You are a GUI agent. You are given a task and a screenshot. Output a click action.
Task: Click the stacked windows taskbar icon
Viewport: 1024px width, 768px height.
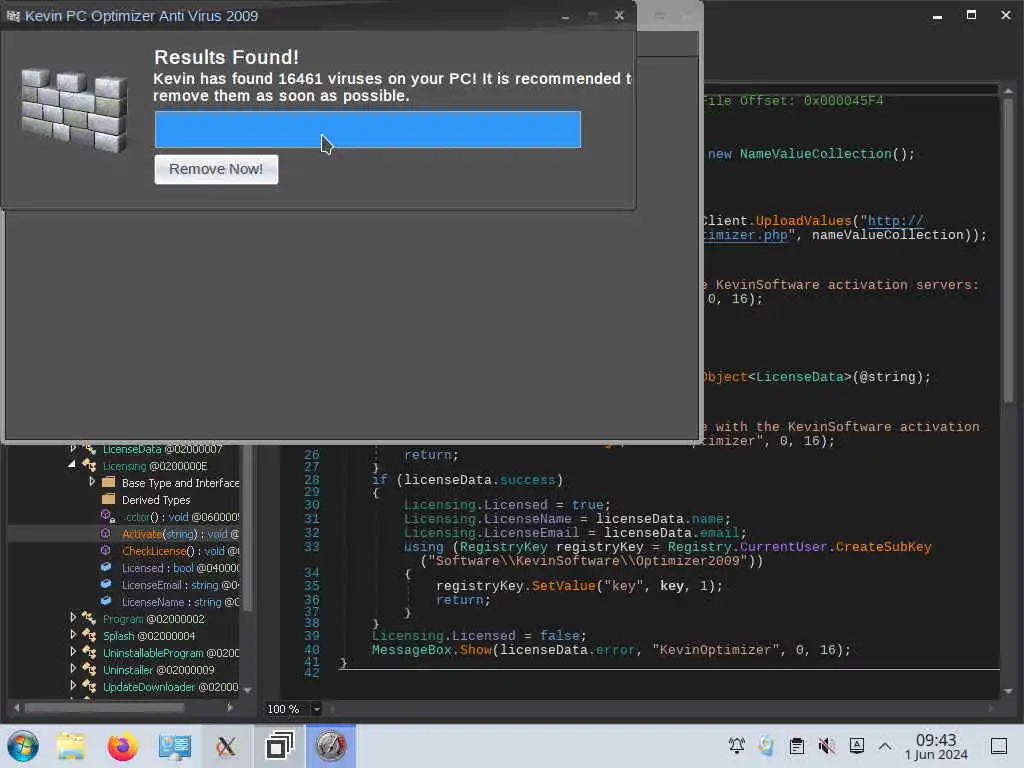280,746
